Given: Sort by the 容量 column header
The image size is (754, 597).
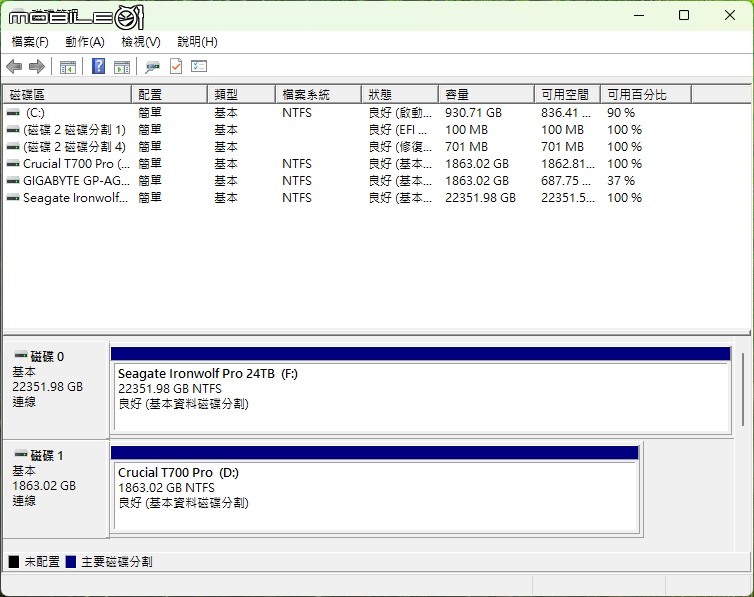Looking at the screenshot, I should coord(487,95).
